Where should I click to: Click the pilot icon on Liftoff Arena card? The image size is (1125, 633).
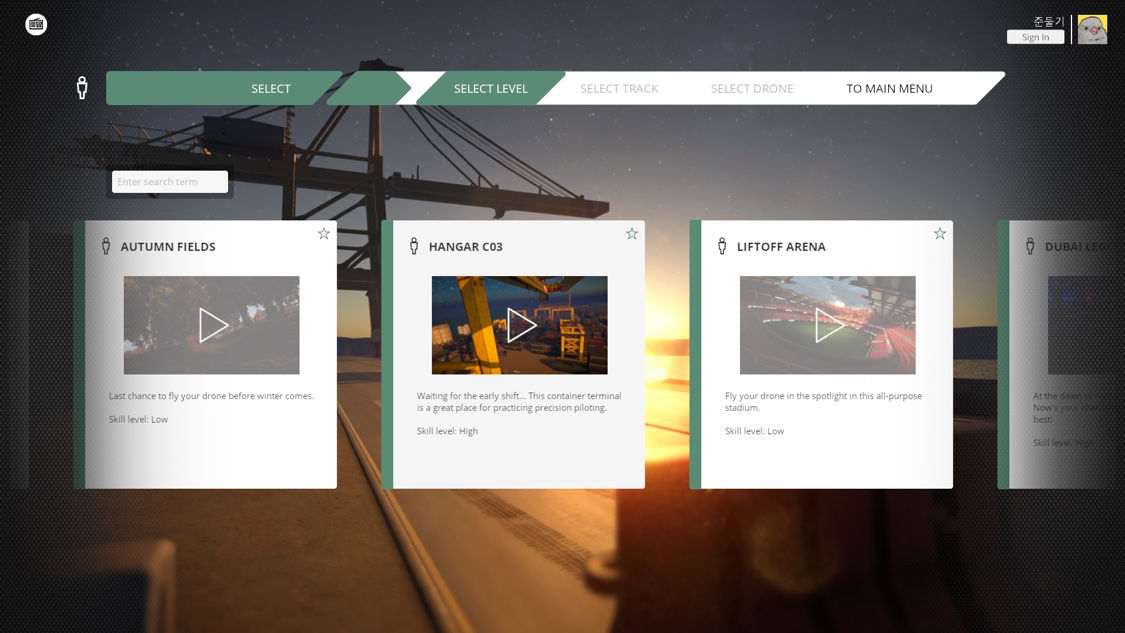pyautogui.click(x=722, y=246)
